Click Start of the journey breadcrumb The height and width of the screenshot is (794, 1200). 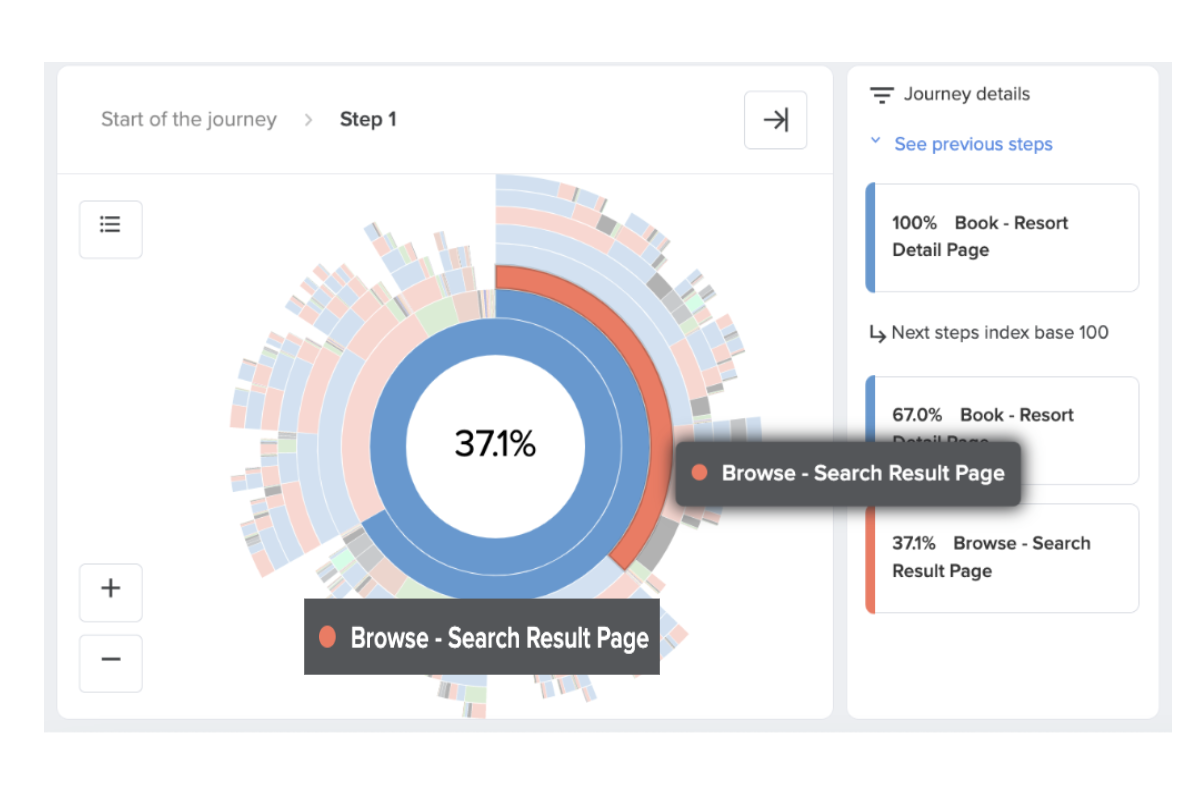coord(188,119)
